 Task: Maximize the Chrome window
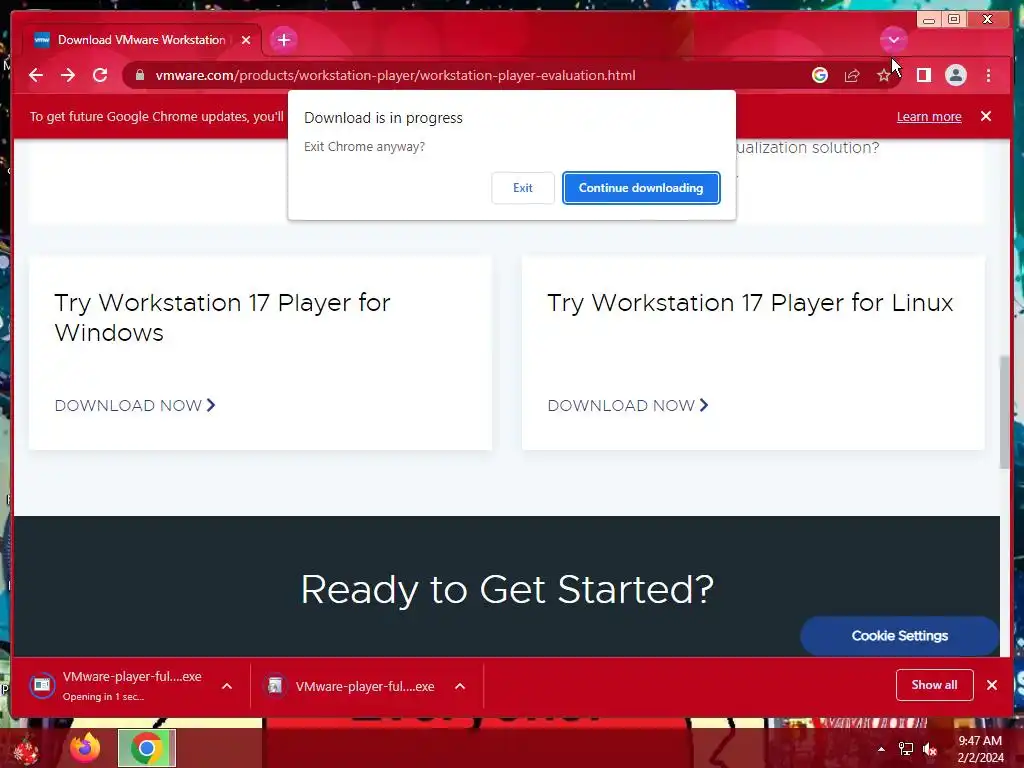coord(954,20)
